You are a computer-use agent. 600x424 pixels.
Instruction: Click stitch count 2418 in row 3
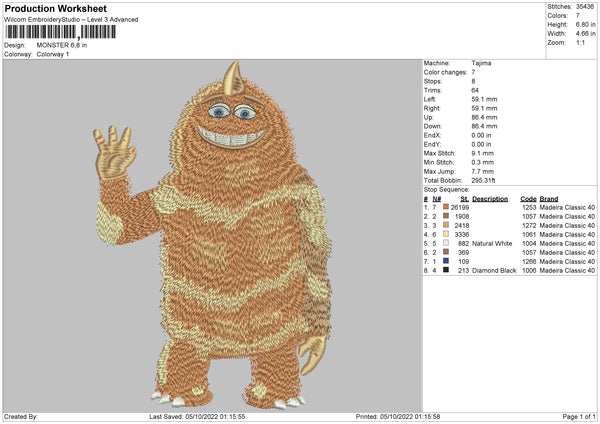coord(462,225)
